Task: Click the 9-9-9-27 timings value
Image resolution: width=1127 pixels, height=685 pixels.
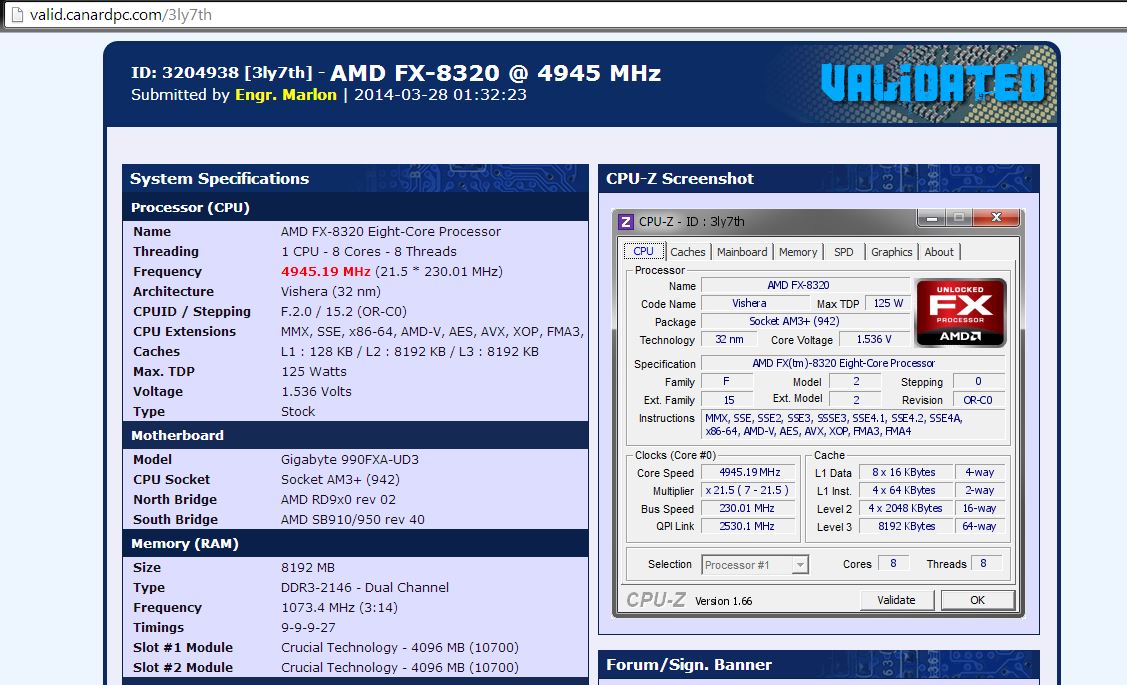Action: (308, 627)
